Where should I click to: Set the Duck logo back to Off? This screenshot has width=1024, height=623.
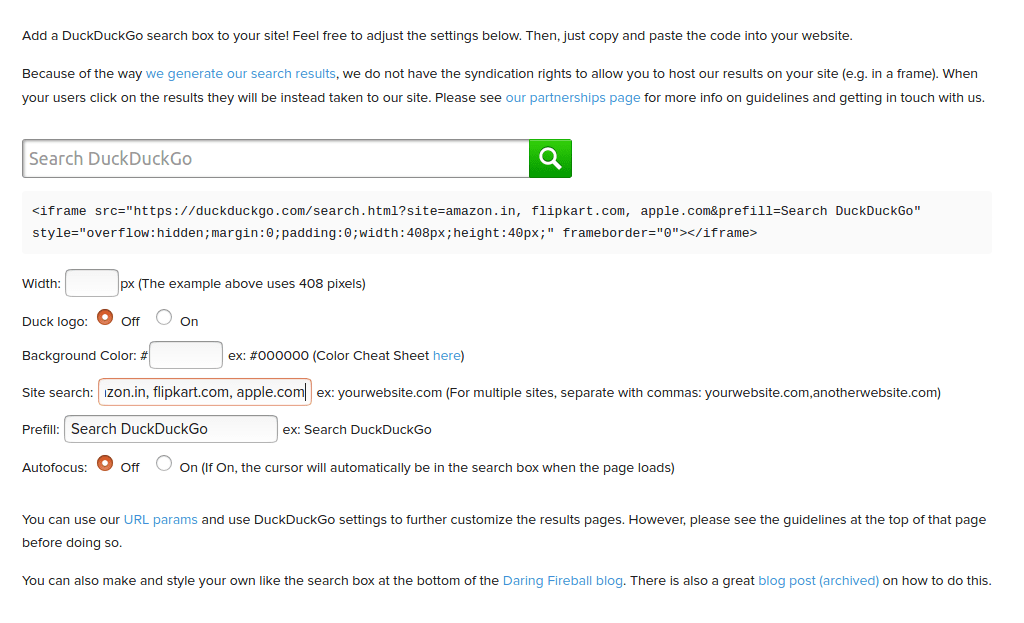point(105,316)
